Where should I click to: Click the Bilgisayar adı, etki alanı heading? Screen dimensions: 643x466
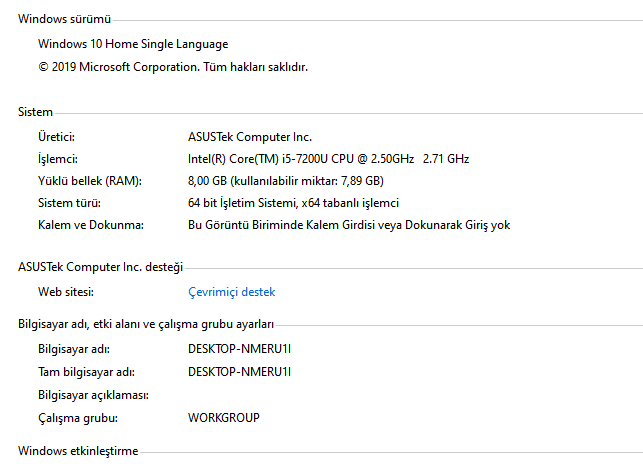[x=146, y=324]
